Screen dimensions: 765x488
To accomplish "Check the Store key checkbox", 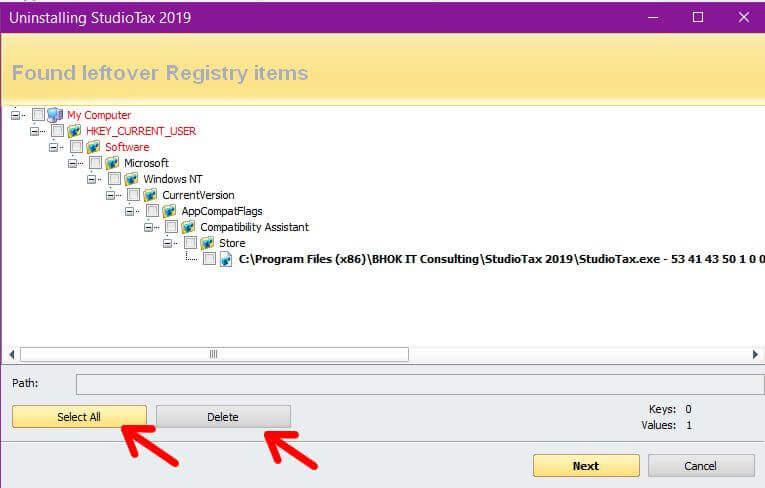I will coord(191,243).
